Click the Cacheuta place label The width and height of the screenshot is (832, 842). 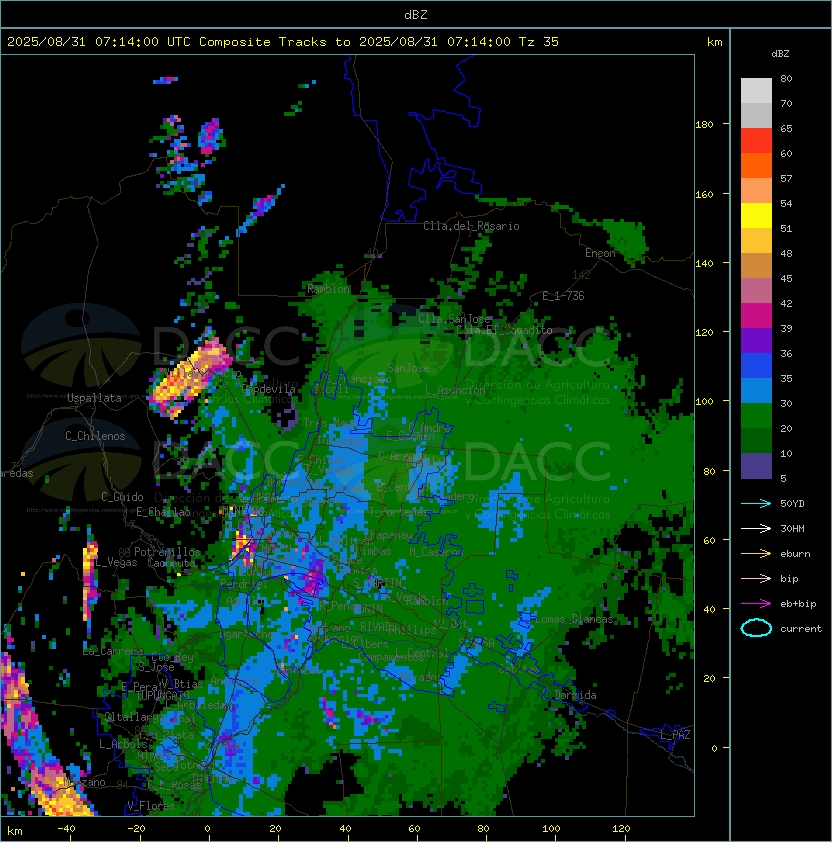pos(171,563)
